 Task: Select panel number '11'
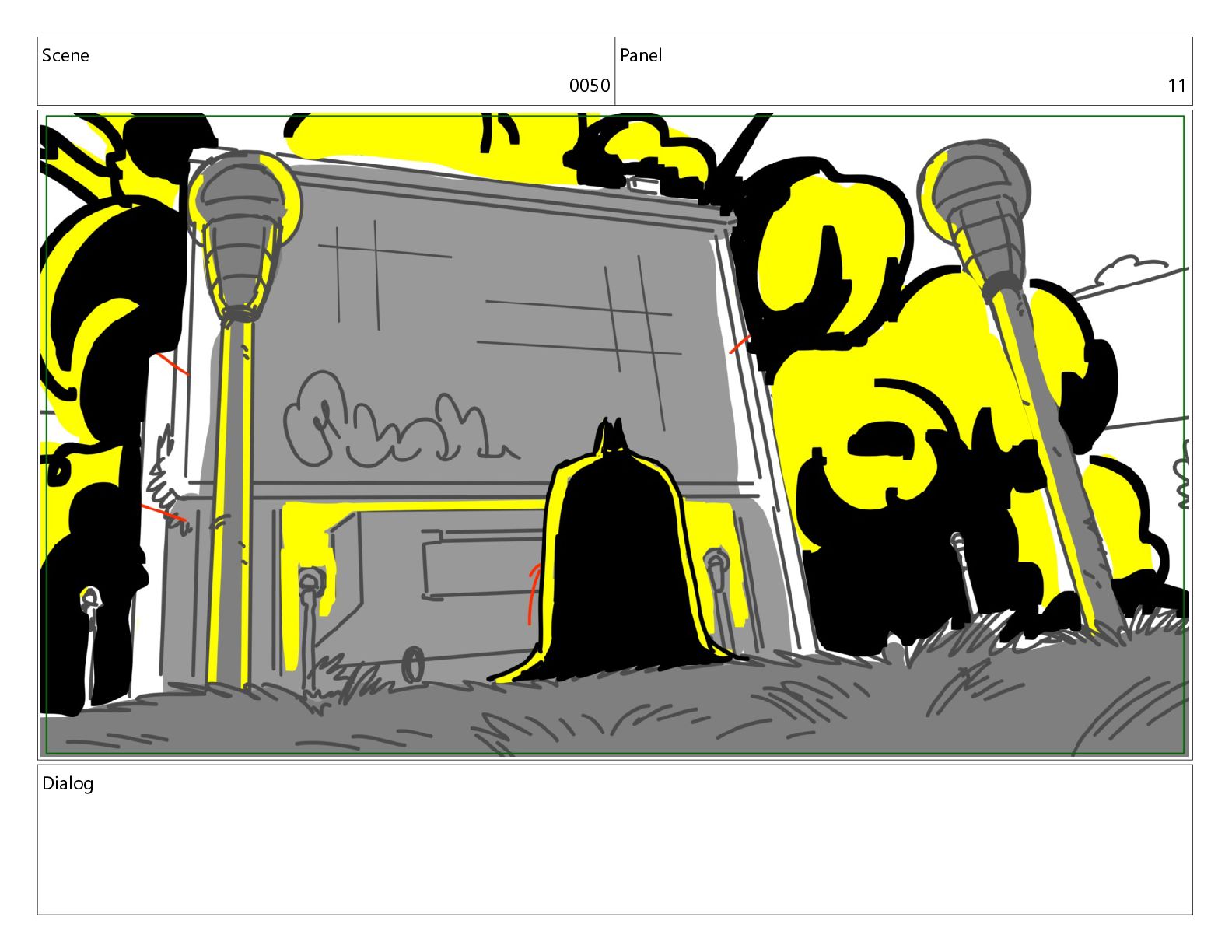click(x=1177, y=86)
